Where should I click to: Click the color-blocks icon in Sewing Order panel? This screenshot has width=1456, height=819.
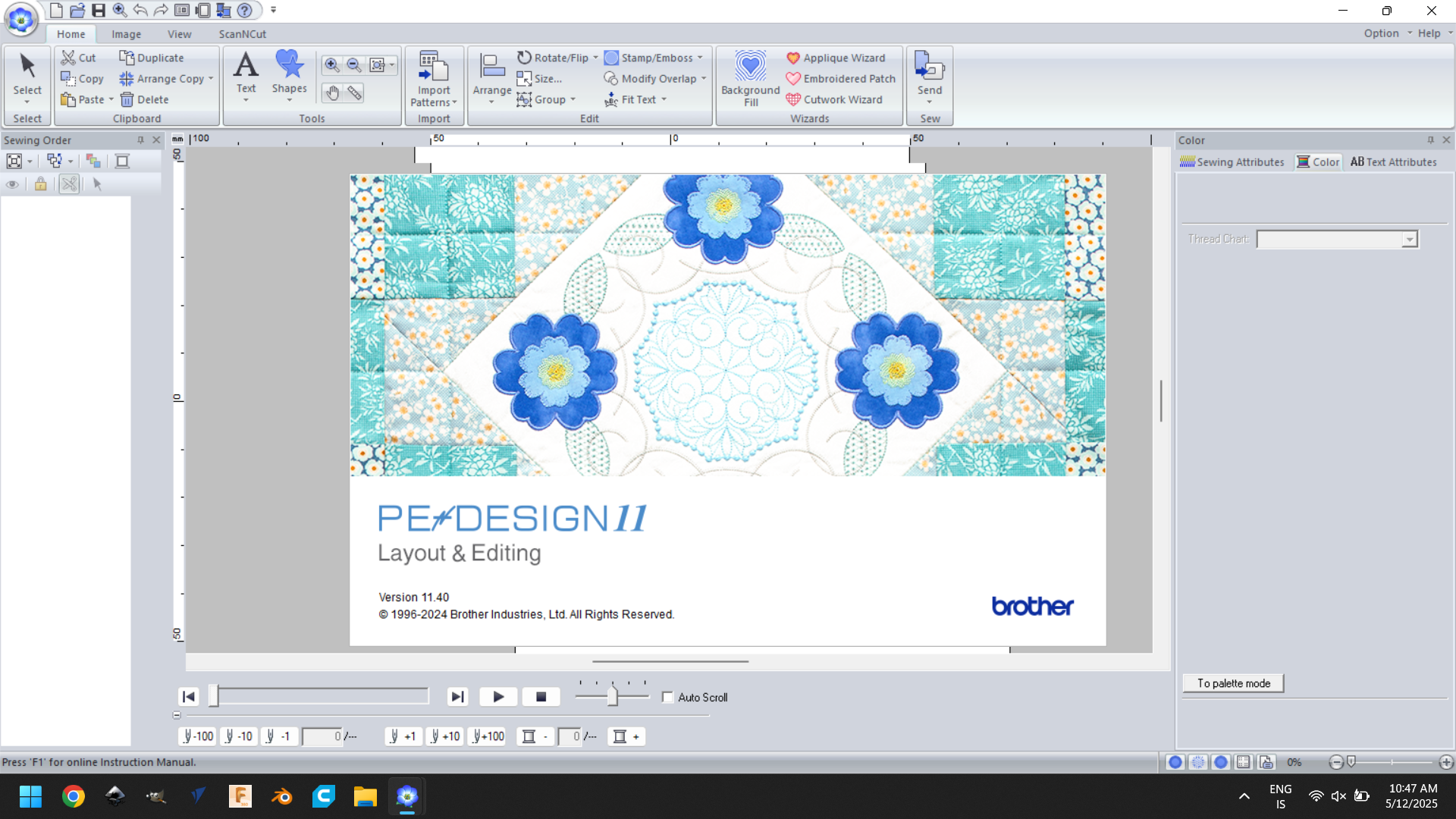click(x=93, y=161)
